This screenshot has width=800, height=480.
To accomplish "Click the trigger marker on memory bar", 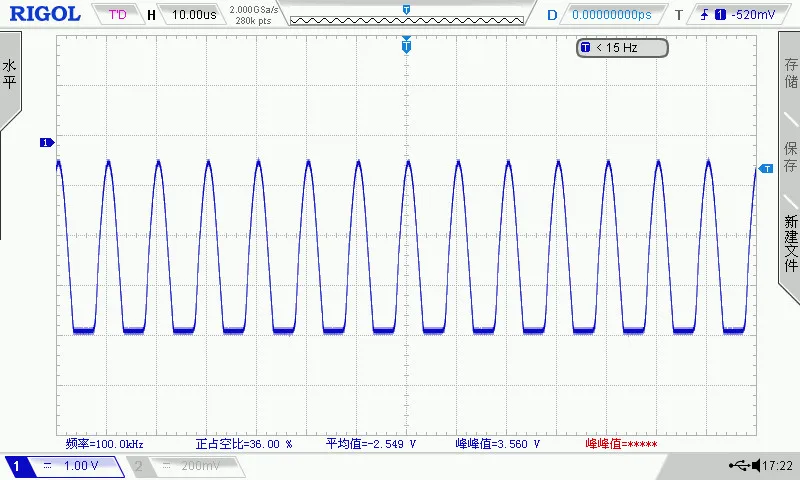I will click(406, 10).
